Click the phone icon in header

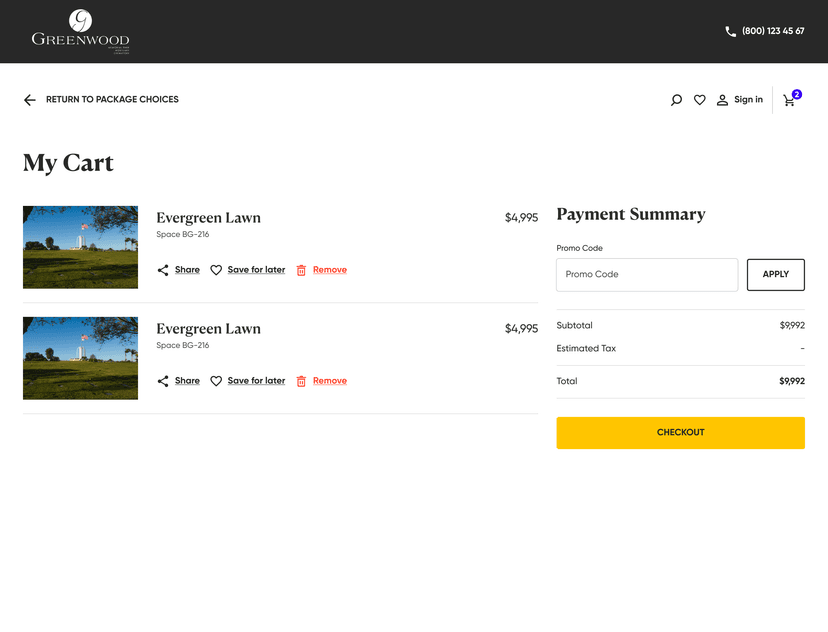730,31
